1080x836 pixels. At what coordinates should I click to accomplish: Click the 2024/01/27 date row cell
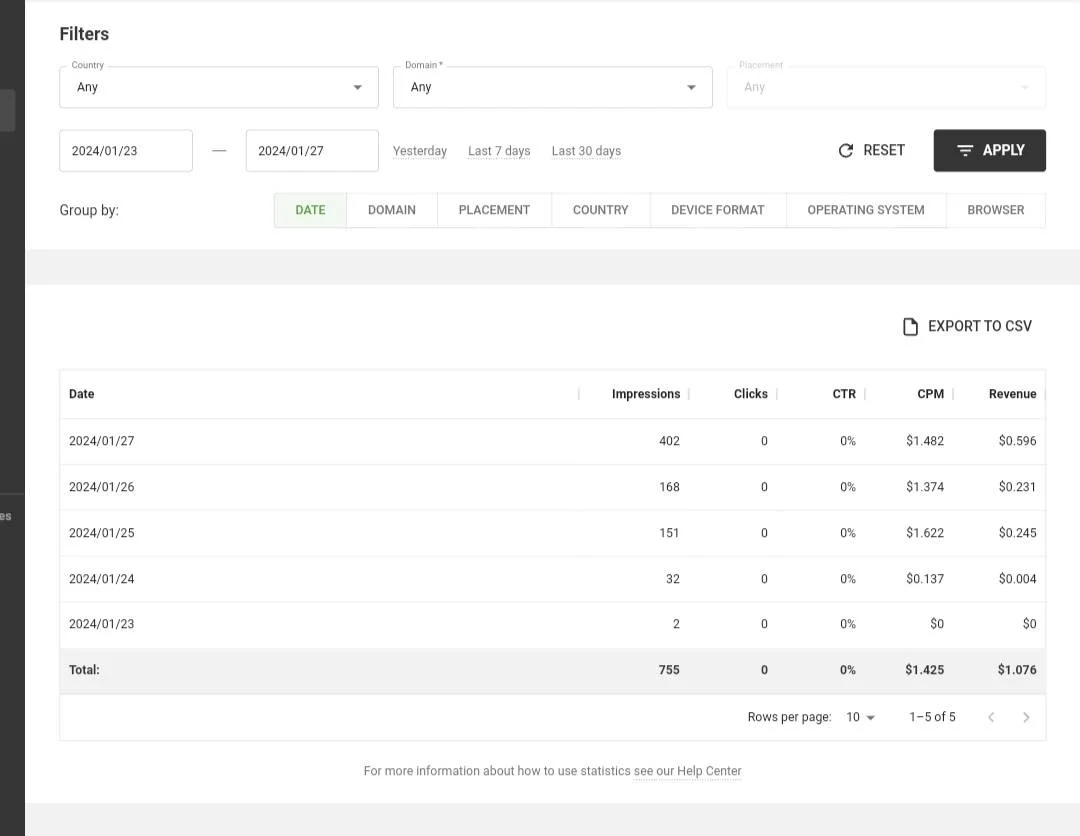(x=101, y=441)
